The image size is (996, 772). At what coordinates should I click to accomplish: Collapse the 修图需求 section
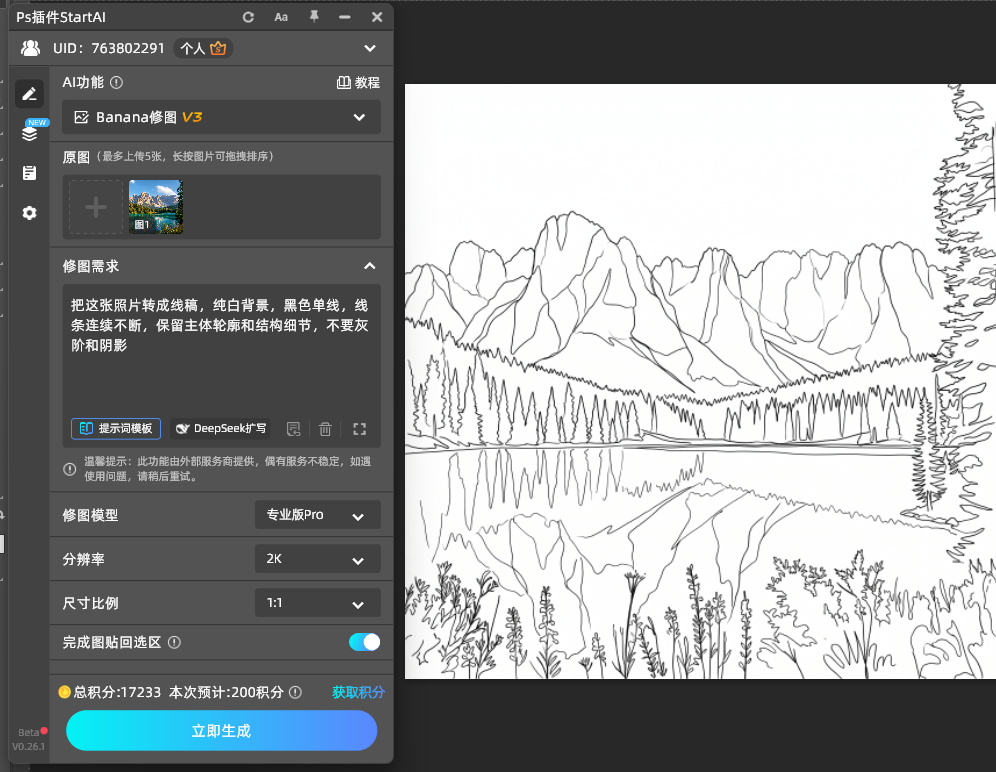click(370, 266)
